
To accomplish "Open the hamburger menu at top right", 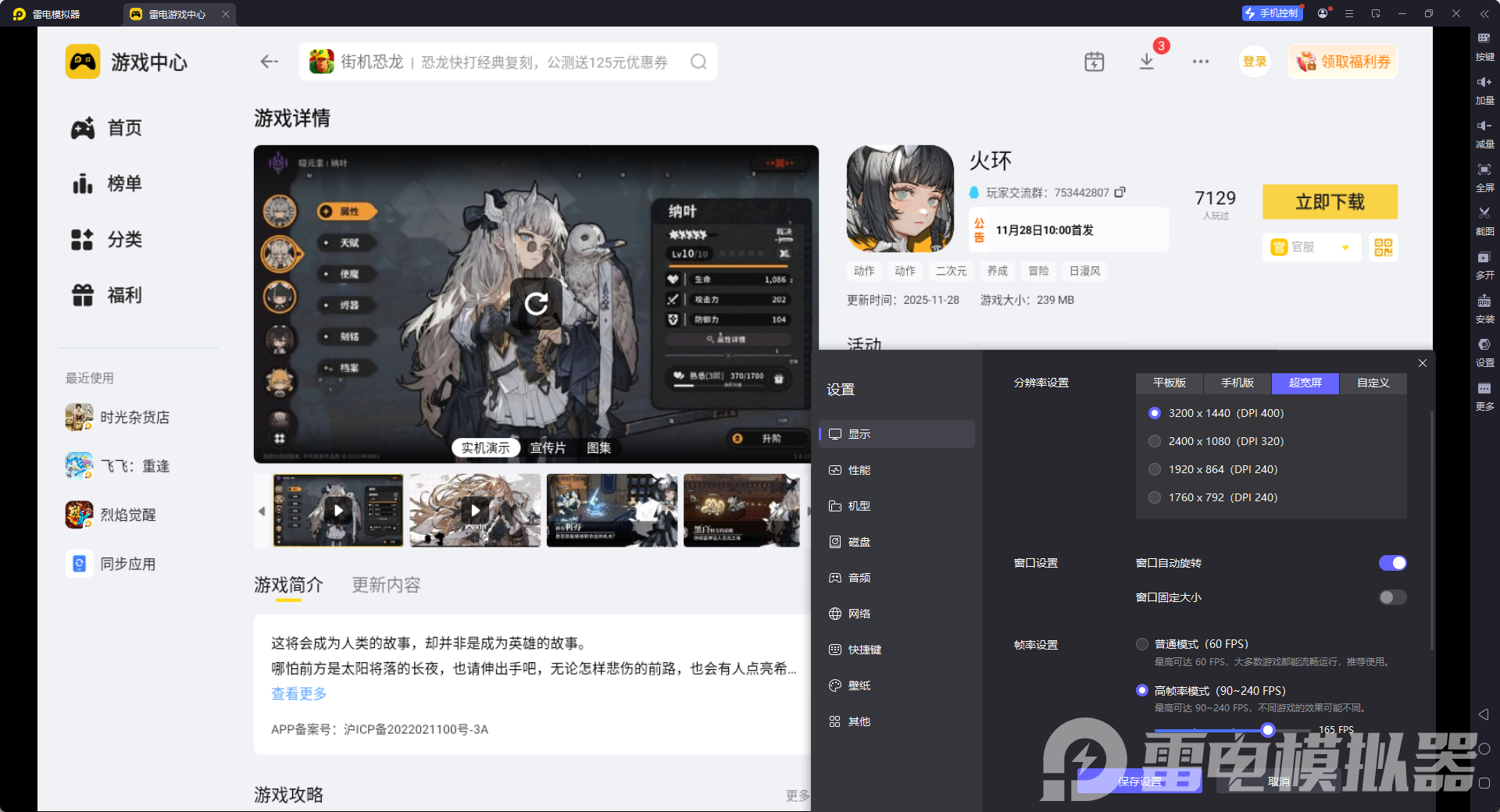I will click(1348, 13).
